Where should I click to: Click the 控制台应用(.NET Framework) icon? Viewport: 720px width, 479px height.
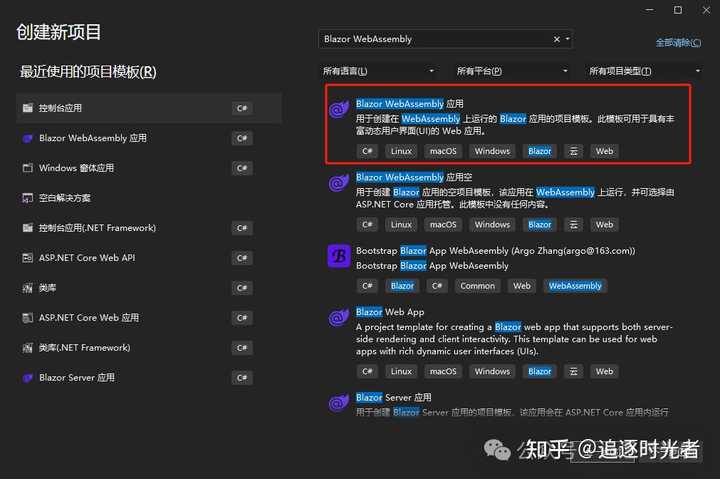28,228
